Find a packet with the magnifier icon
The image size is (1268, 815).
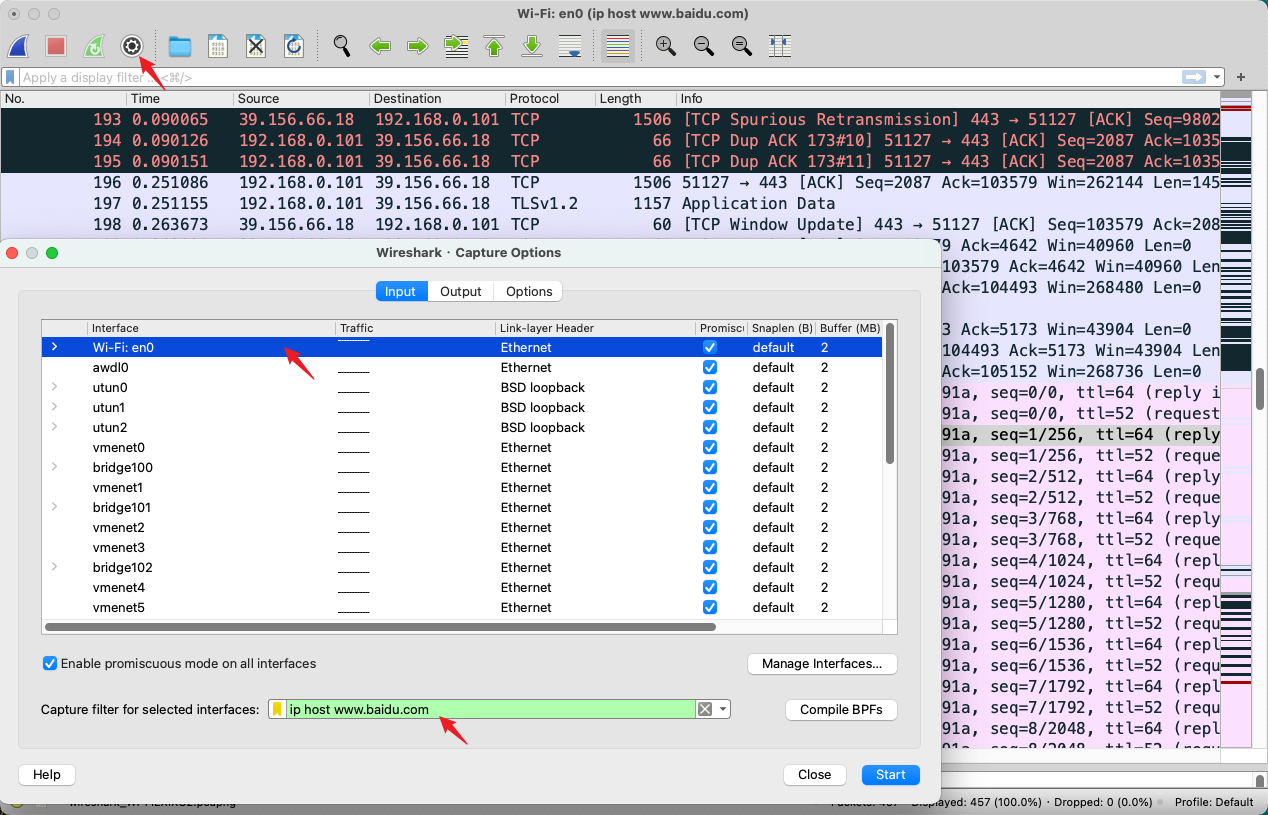(x=342, y=46)
